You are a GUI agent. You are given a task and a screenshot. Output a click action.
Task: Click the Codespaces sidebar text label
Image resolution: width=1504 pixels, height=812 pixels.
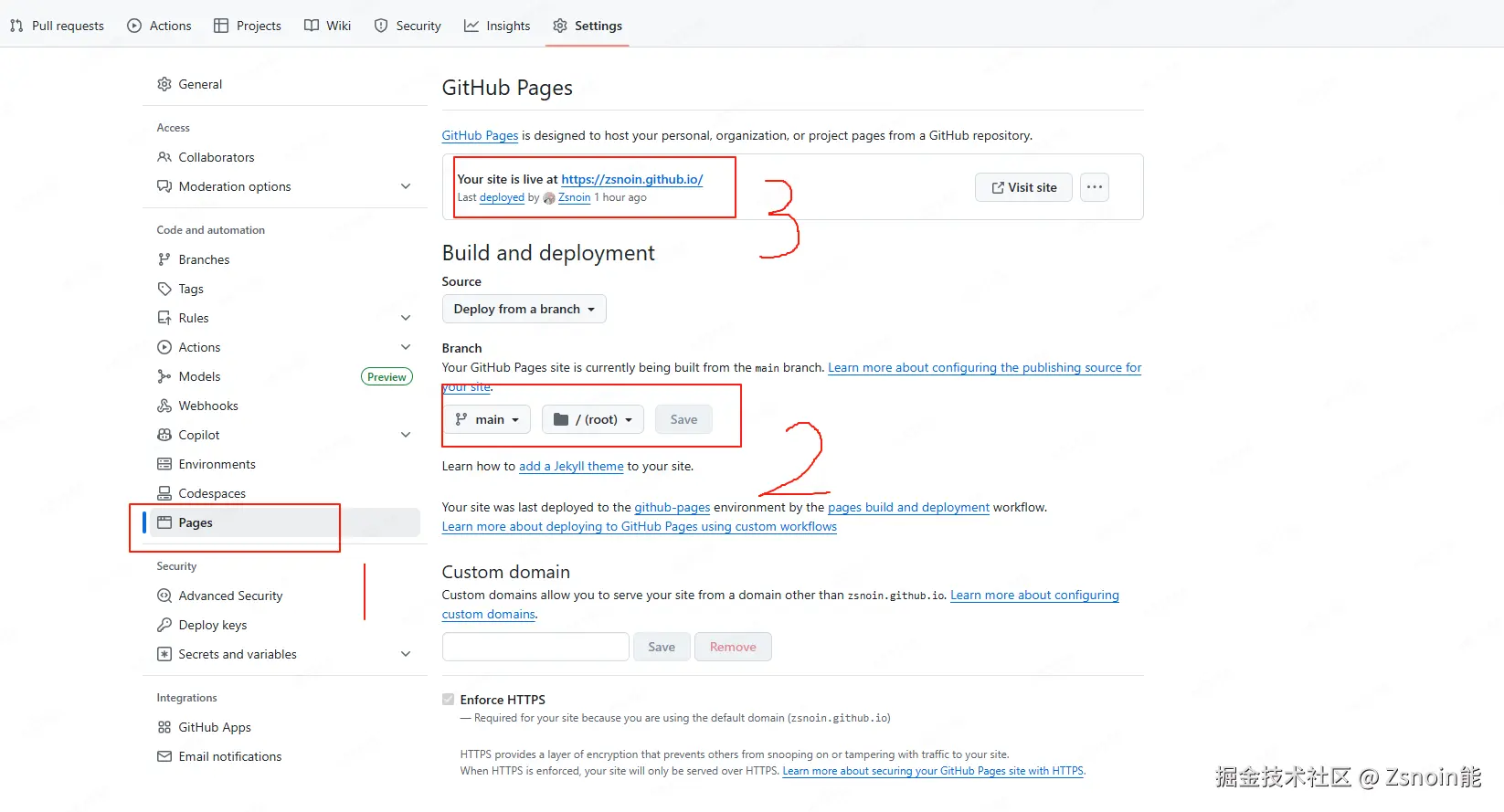[212, 493]
